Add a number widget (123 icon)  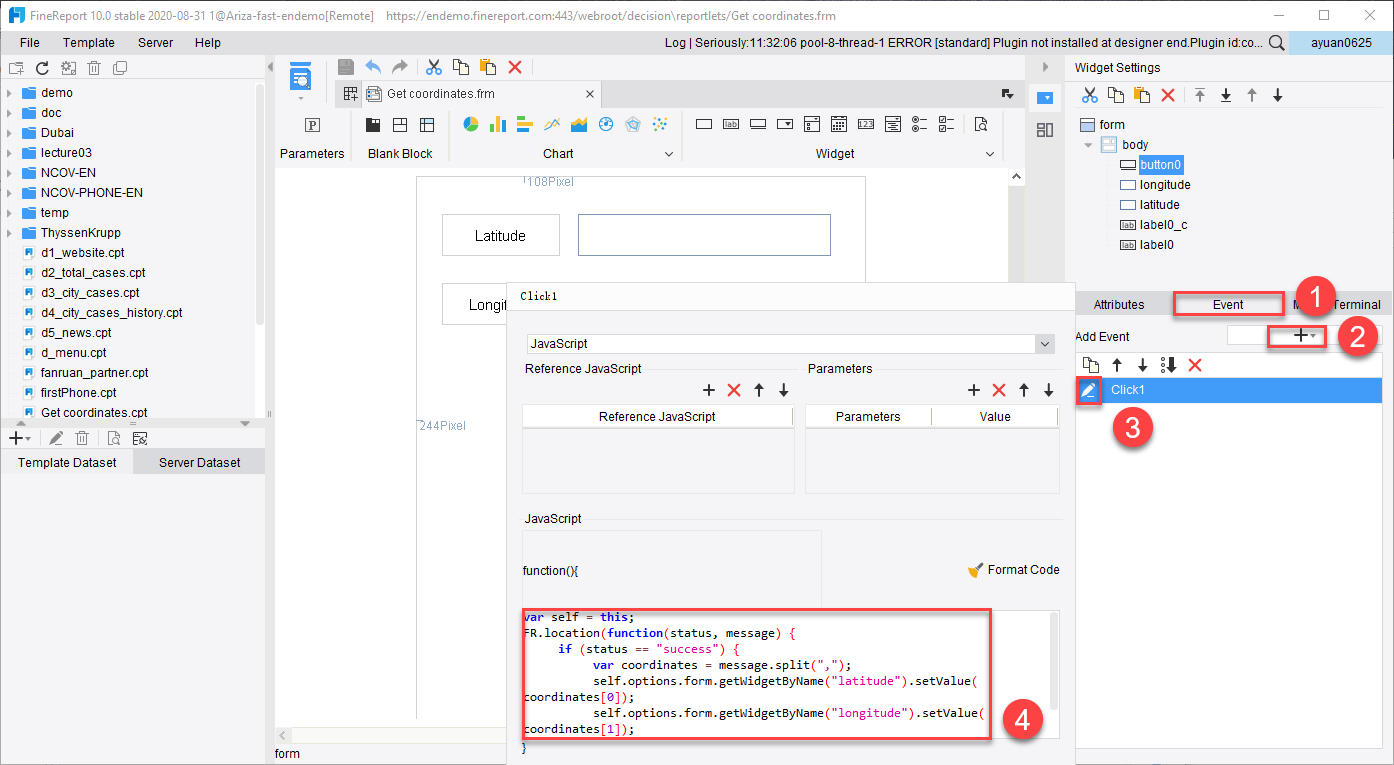tap(866, 124)
